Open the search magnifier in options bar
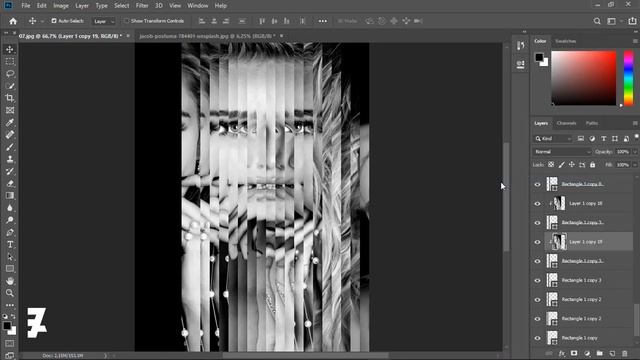This screenshot has height=360, width=640. pyautogui.click(x=597, y=21)
